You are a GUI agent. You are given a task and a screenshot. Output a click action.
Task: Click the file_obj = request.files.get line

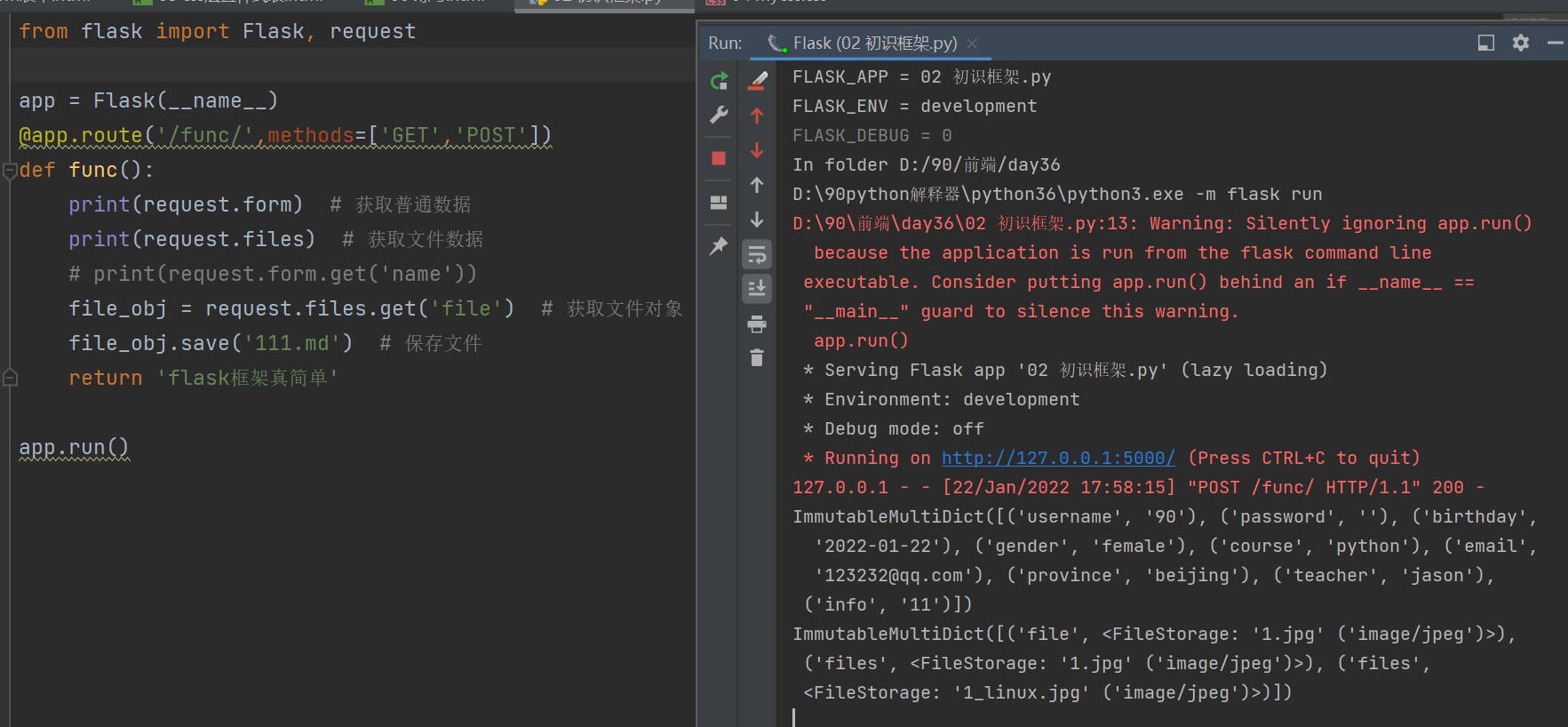[x=291, y=308]
